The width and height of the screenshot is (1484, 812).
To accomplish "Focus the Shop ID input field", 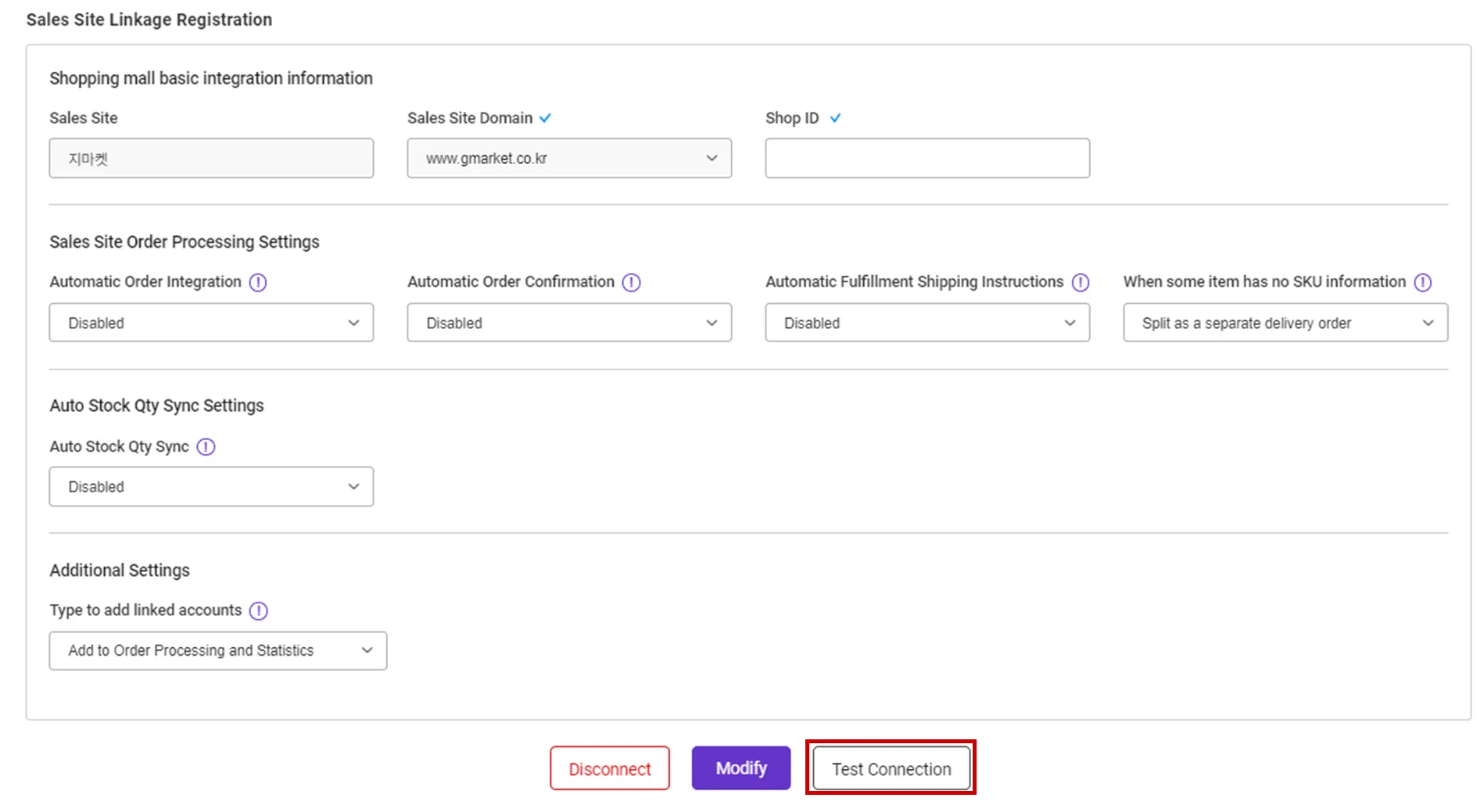I will click(927, 159).
